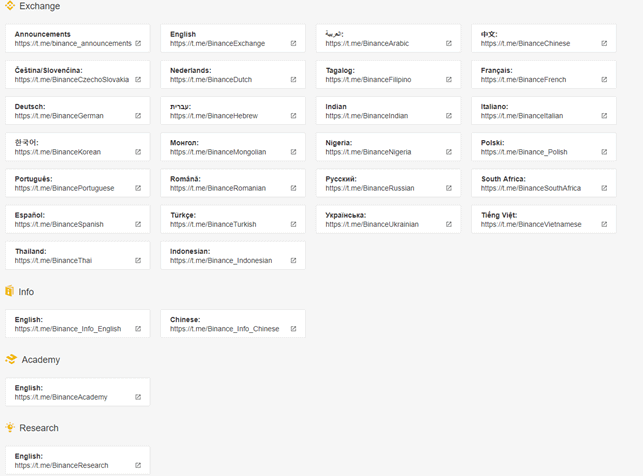
Task: Open external link icon for BinanceThai
Action: tap(138, 261)
